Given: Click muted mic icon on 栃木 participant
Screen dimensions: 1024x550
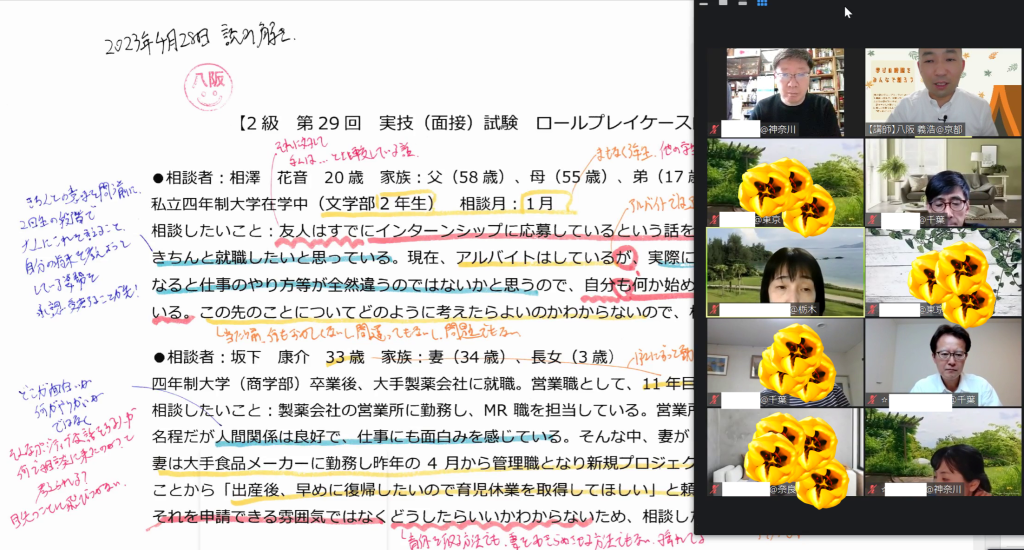Looking at the screenshot, I should click(714, 309).
